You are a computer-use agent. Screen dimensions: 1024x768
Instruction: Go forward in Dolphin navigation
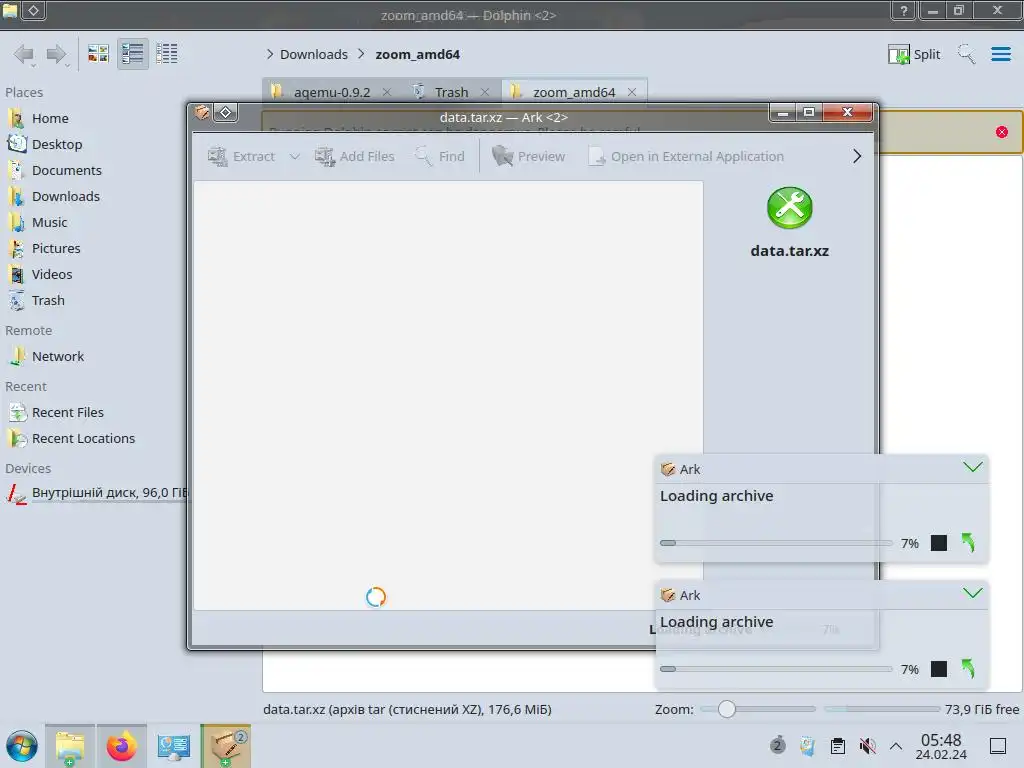point(57,54)
